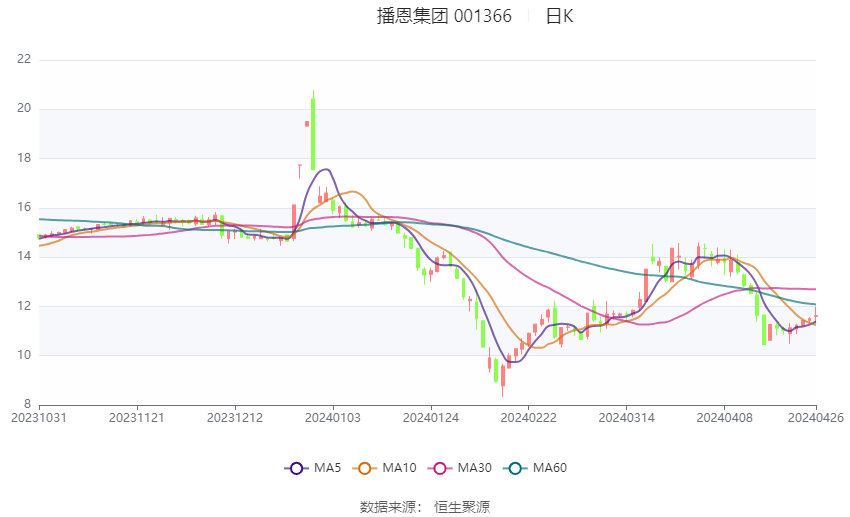Click the 22 price axis label
Image resolution: width=850 pixels, height=517 pixels.
24,59
